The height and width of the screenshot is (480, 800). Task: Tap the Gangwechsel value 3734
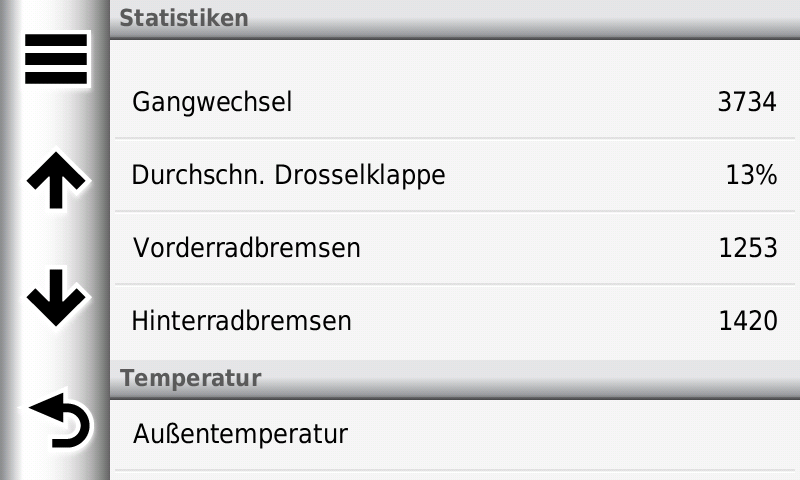(x=747, y=102)
